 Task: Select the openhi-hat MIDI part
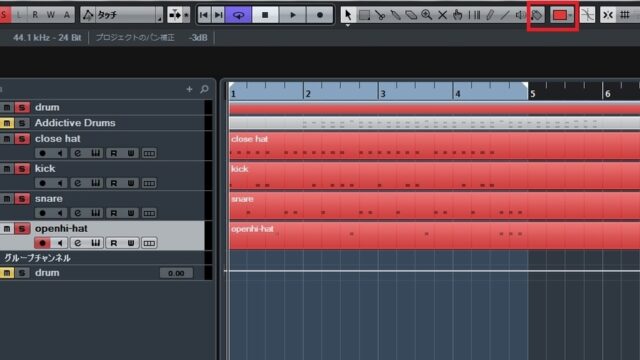(x=434, y=236)
